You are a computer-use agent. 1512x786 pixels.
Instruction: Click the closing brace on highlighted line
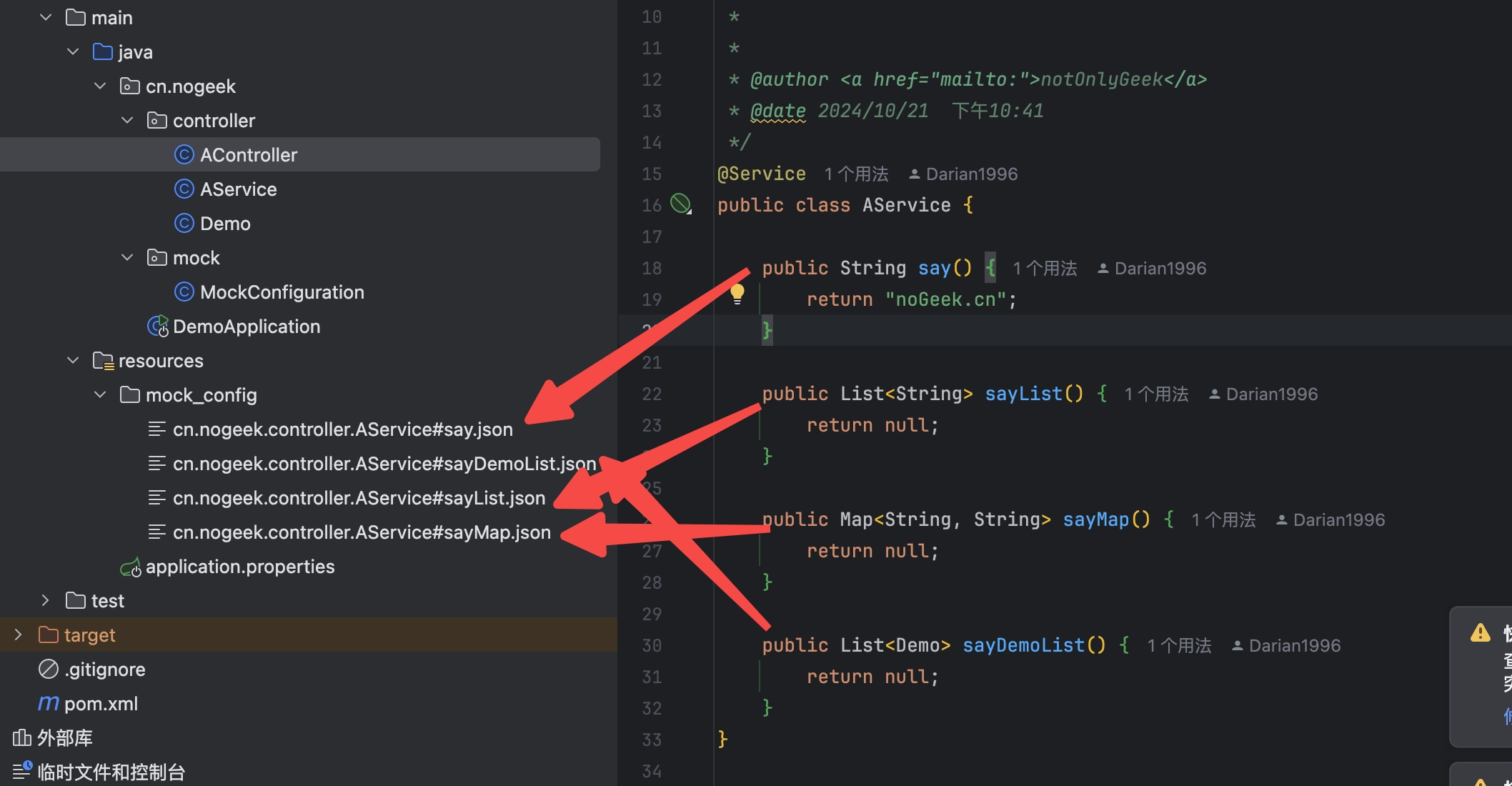(767, 331)
